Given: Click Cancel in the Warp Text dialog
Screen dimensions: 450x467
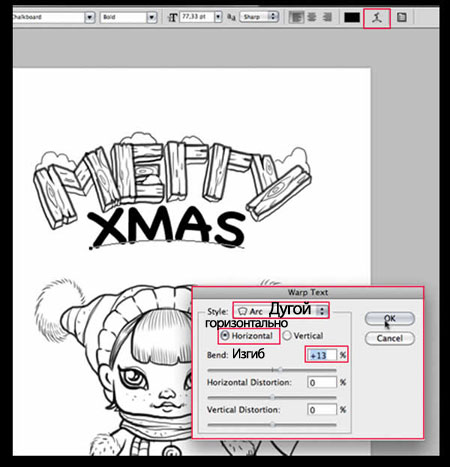Looking at the screenshot, I should (x=390, y=338).
